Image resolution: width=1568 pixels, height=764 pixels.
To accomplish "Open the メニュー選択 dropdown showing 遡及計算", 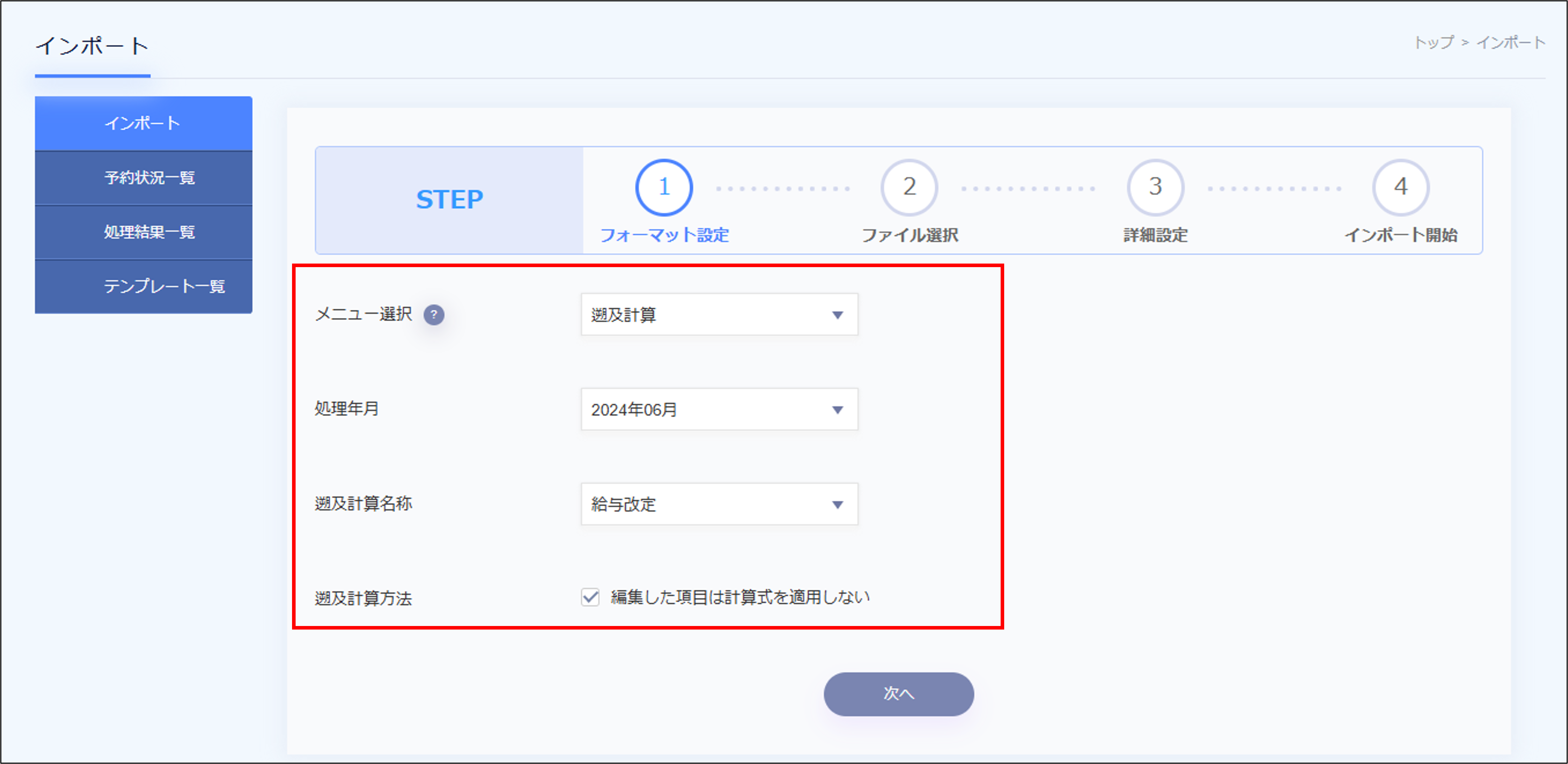I will click(x=718, y=315).
